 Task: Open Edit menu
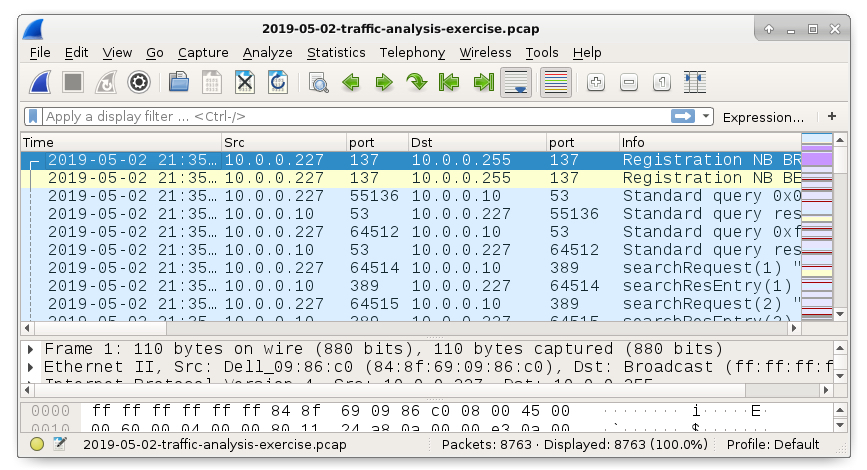[x=76, y=53]
